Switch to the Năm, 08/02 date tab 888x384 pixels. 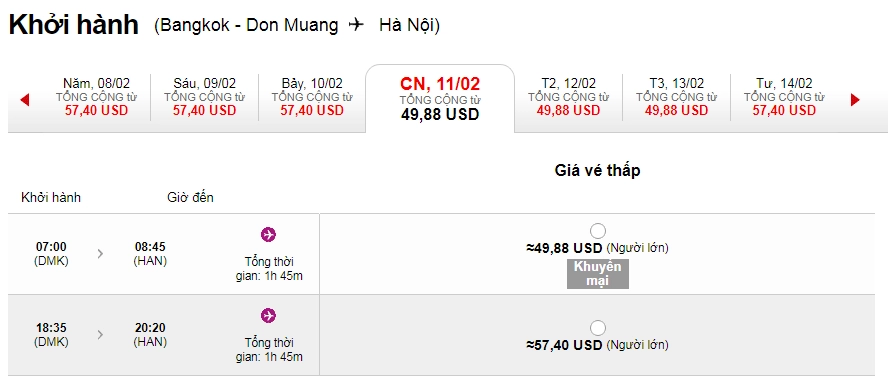(96, 97)
